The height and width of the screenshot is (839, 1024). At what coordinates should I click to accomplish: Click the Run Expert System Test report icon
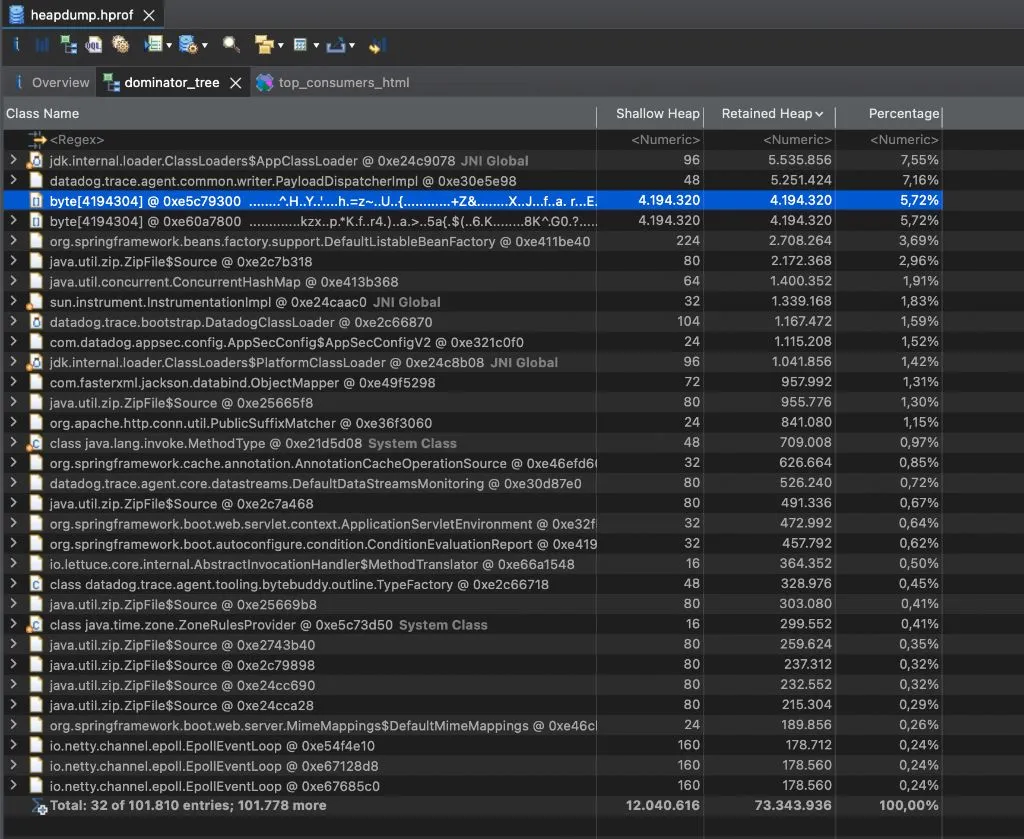pyautogui.click(x=153, y=45)
